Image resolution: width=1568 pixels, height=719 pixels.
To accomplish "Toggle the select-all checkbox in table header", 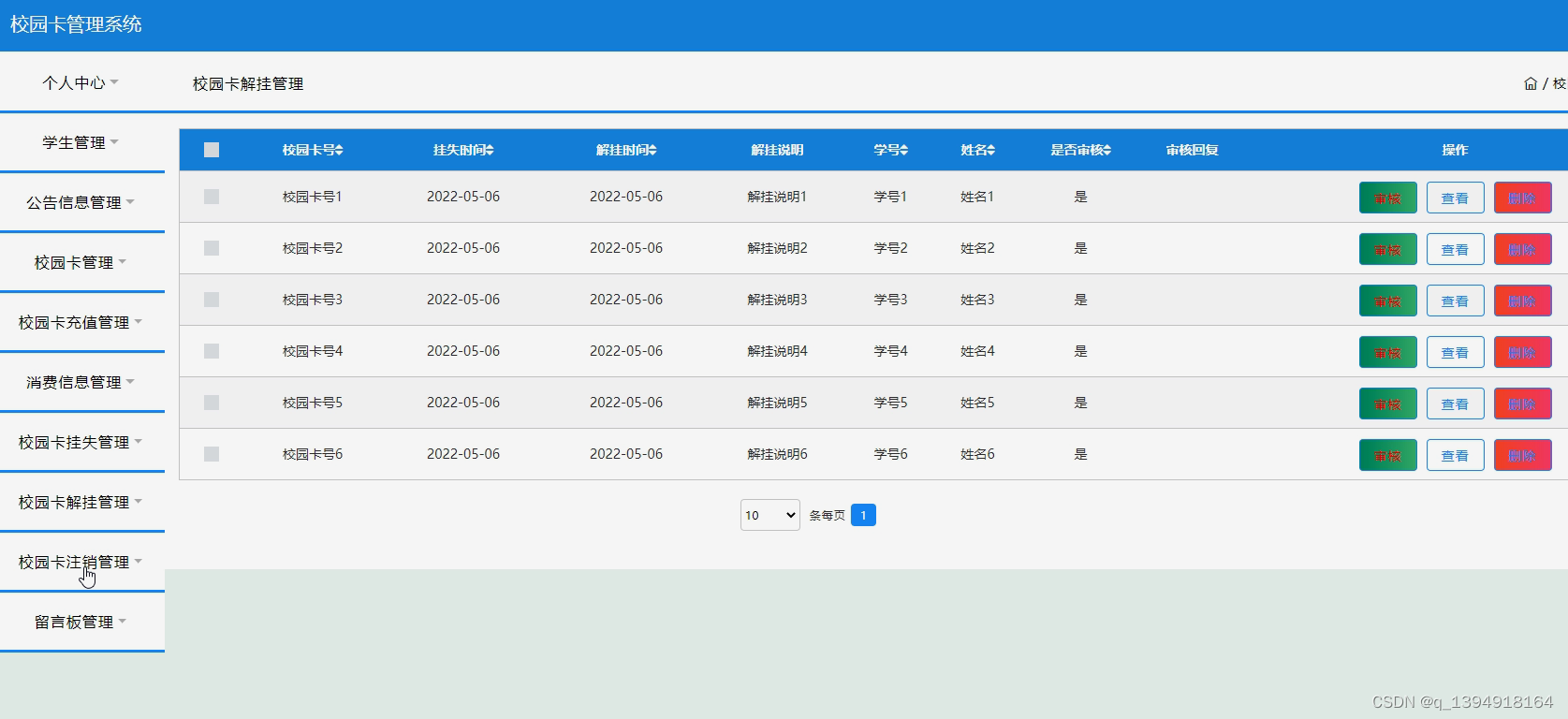I will [212, 150].
